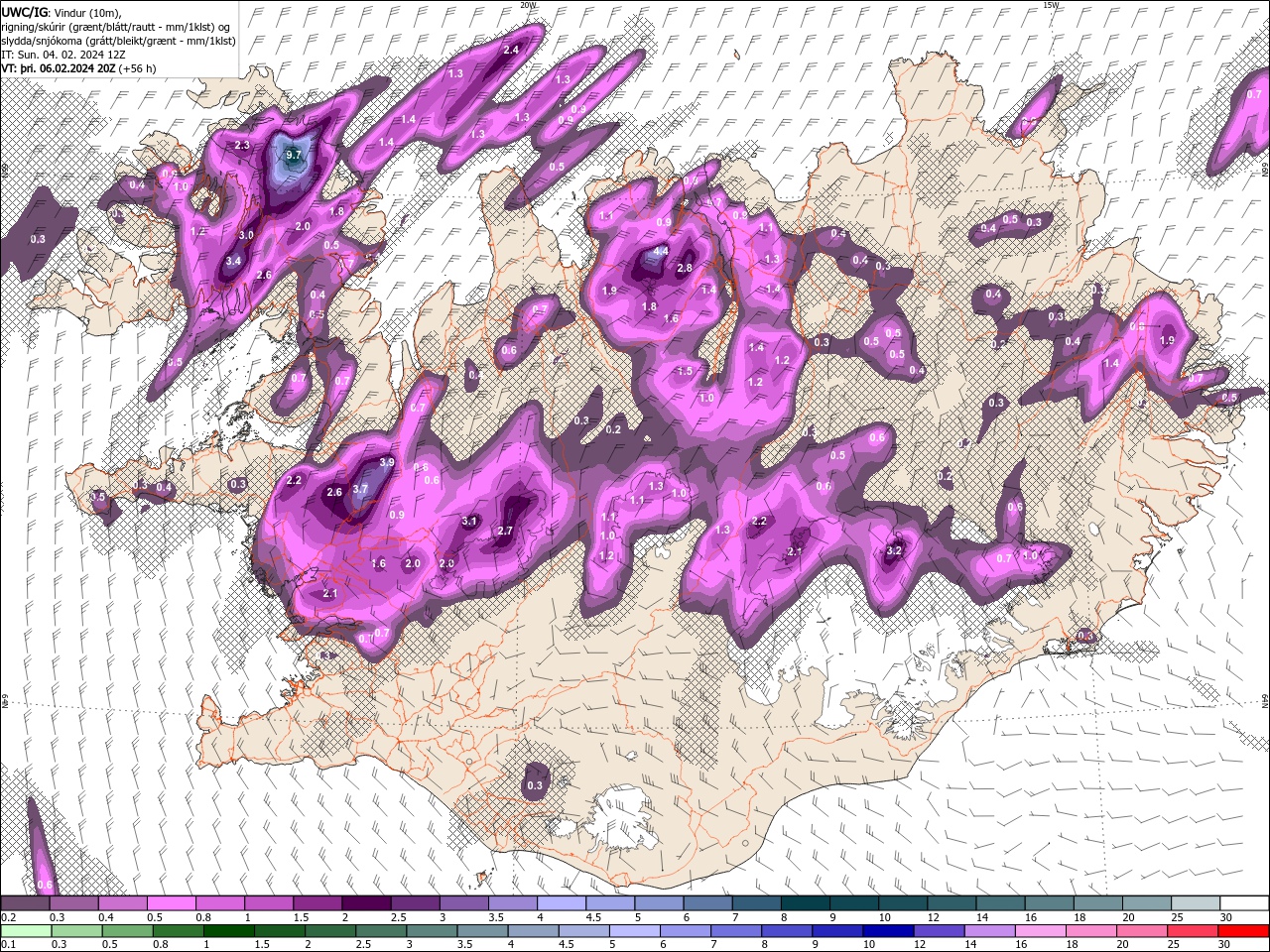Screen dimensions: 1270x952
Task: Click the 2.8 value label on the map
Action: click(x=684, y=268)
